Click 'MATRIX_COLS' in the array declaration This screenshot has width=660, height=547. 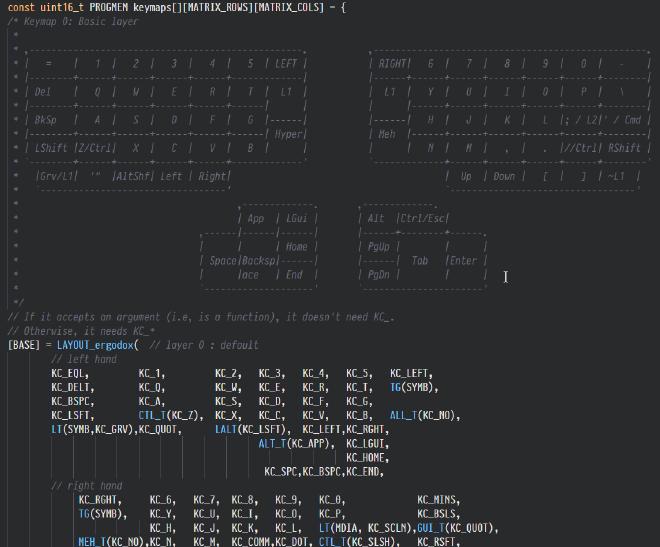tap(289, 8)
